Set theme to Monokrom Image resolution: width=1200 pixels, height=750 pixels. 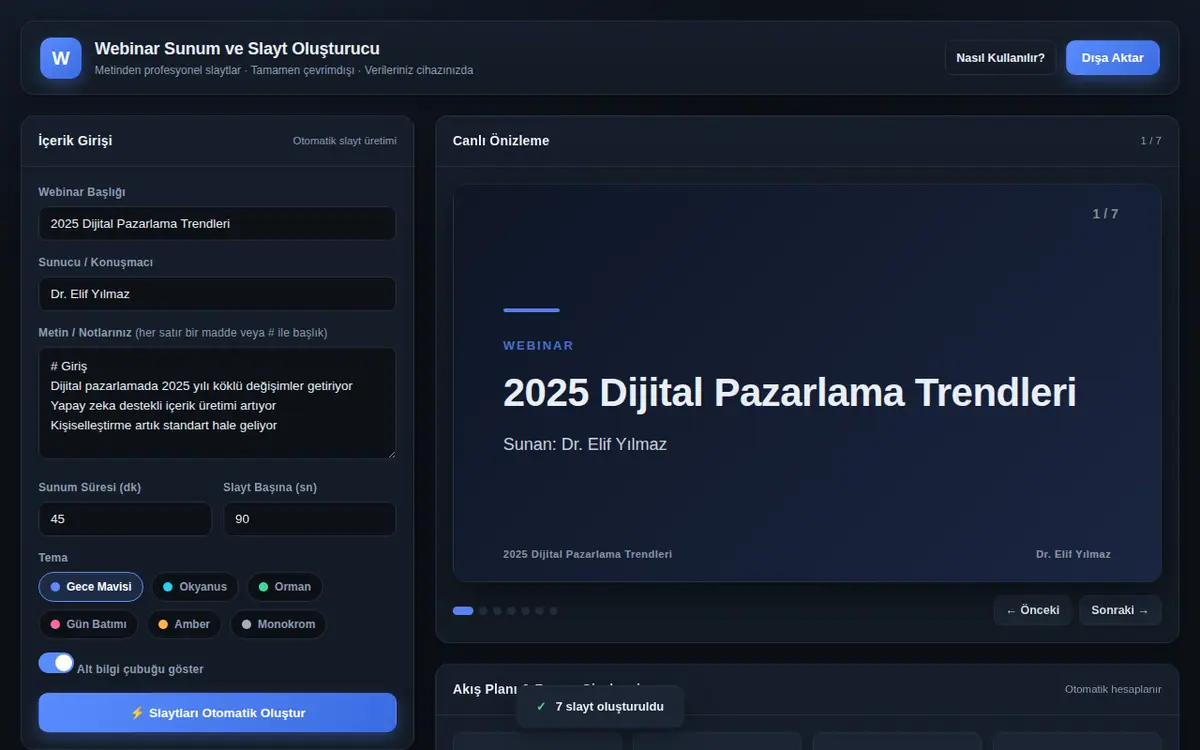(278, 625)
